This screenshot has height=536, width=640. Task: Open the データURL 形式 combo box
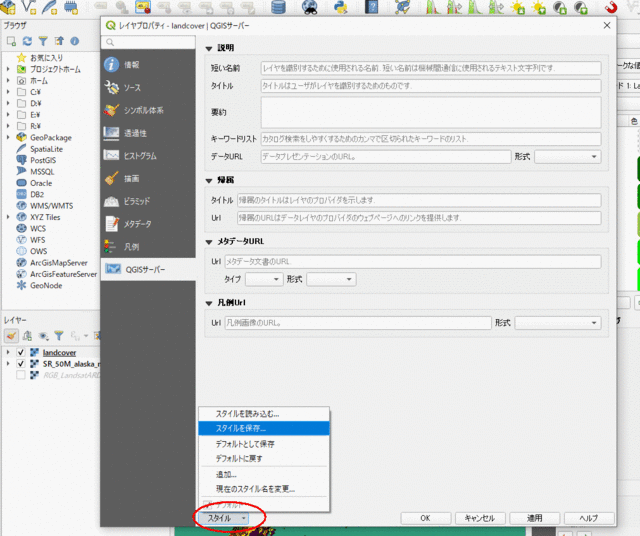[x=568, y=157]
